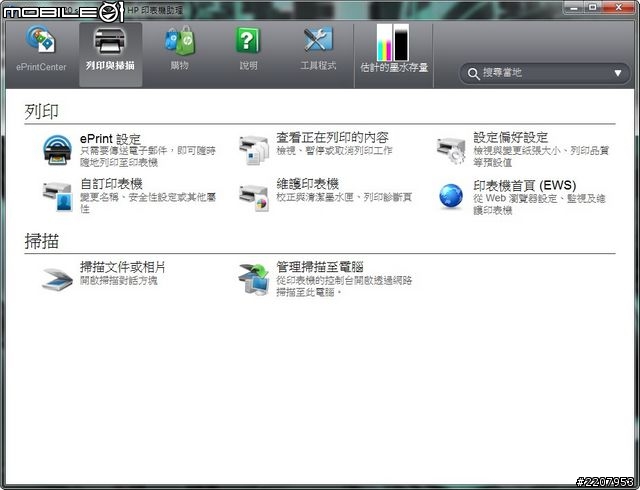The image size is (640, 490).
Task: Close the HP printer assistant window
Action: coord(618,8)
